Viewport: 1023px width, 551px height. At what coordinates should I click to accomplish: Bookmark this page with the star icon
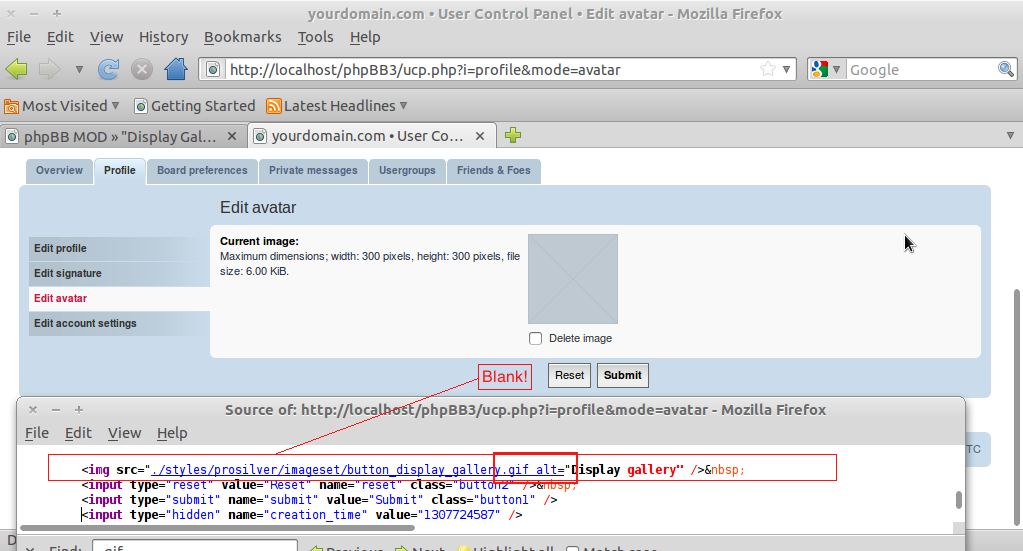click(767, 70)
